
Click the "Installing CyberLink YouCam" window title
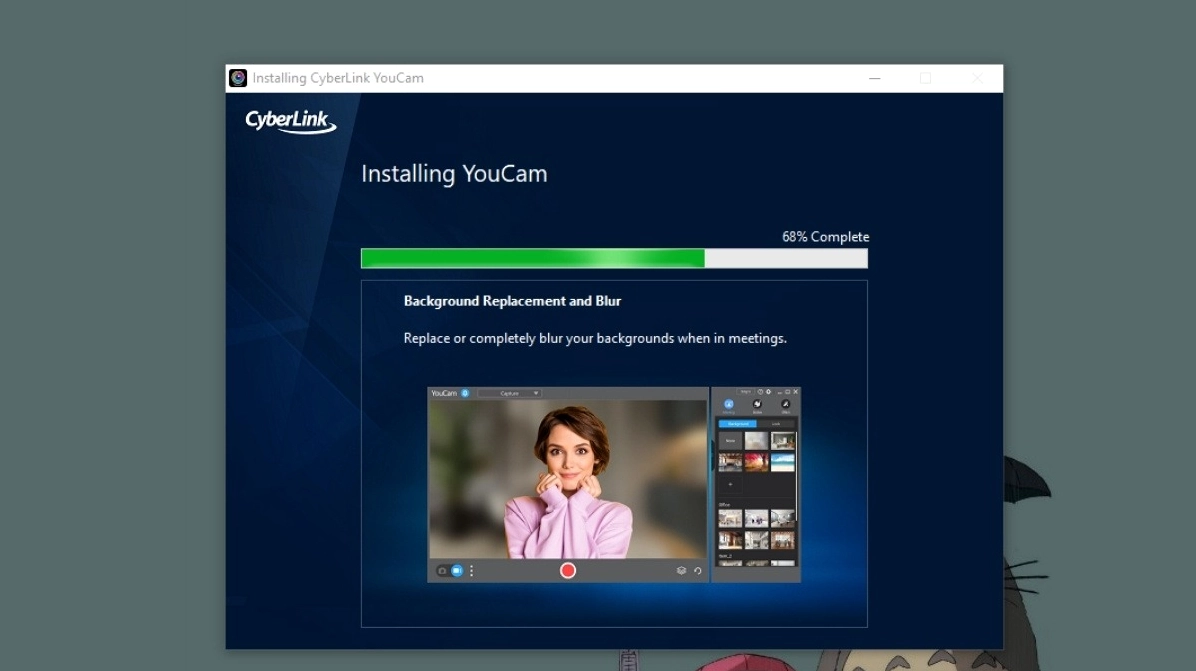click(x=338, y=78)
